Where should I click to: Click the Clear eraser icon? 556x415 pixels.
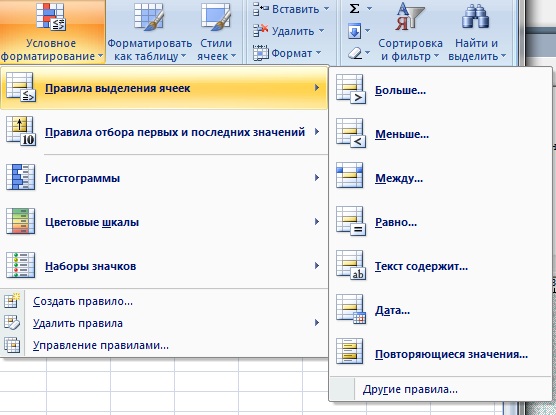(x=355, y=54)
